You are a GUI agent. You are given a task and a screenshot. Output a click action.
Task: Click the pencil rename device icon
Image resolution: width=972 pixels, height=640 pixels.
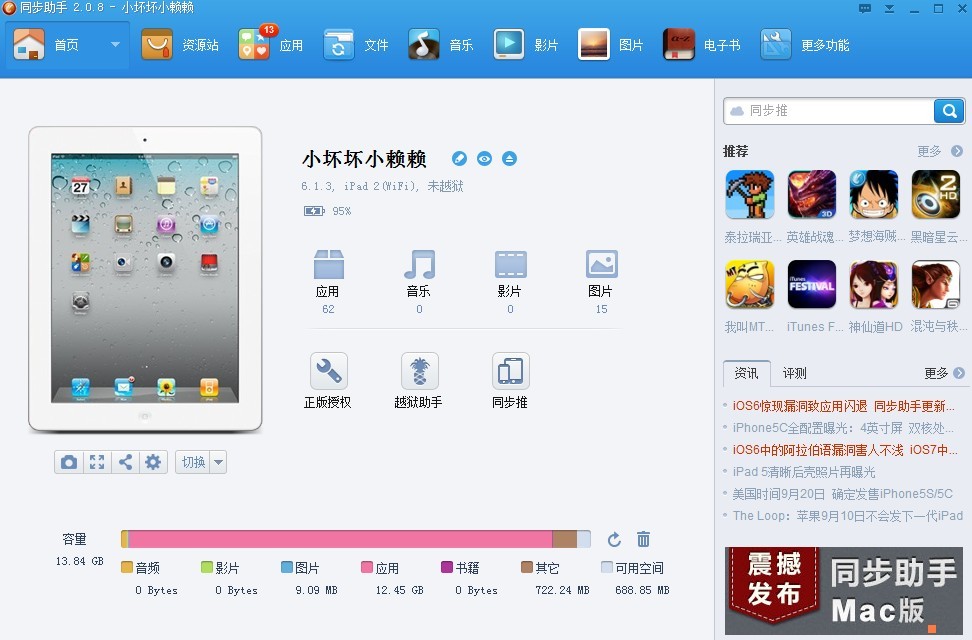pos(459,159)
